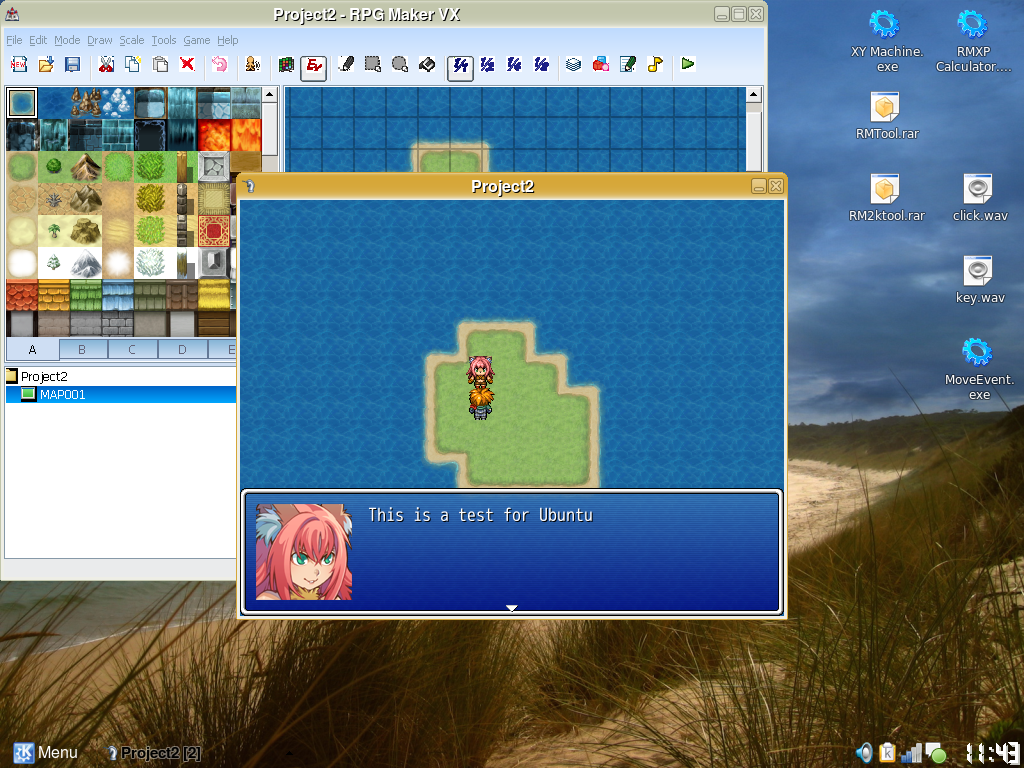Open Sound Test with the music note icon

(x=655, y=64)
